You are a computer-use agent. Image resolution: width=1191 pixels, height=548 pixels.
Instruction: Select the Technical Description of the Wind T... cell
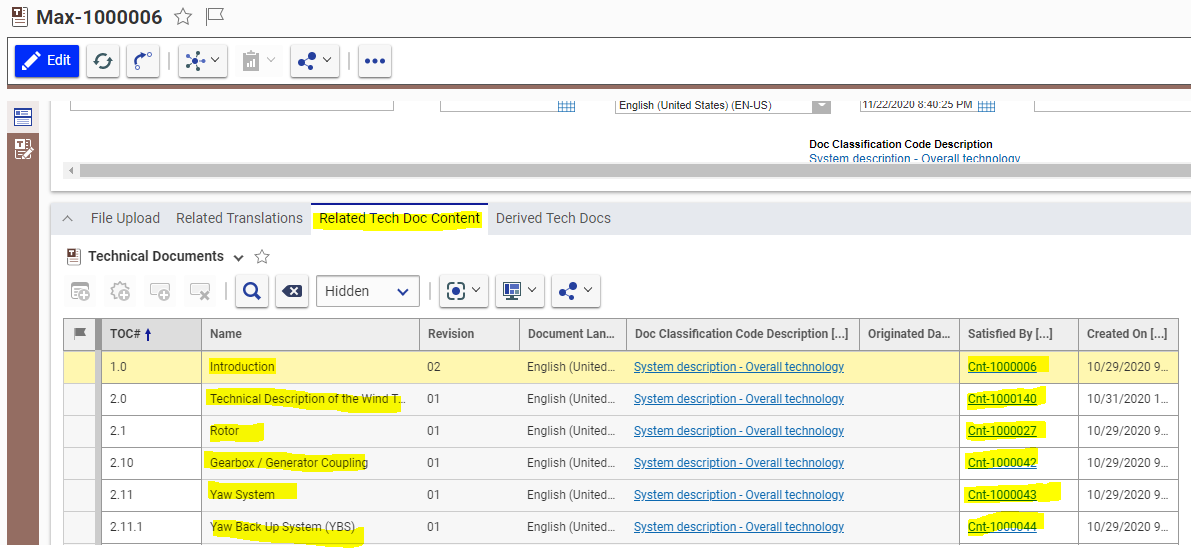311,399
